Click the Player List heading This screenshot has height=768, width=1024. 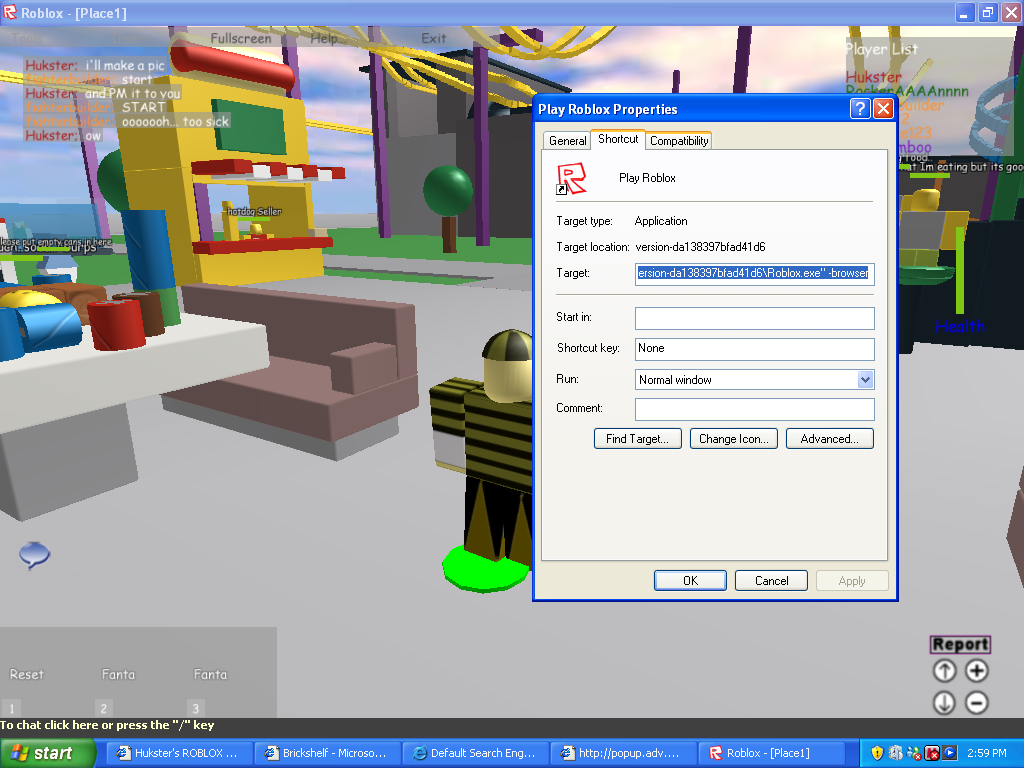pos(882,49)
